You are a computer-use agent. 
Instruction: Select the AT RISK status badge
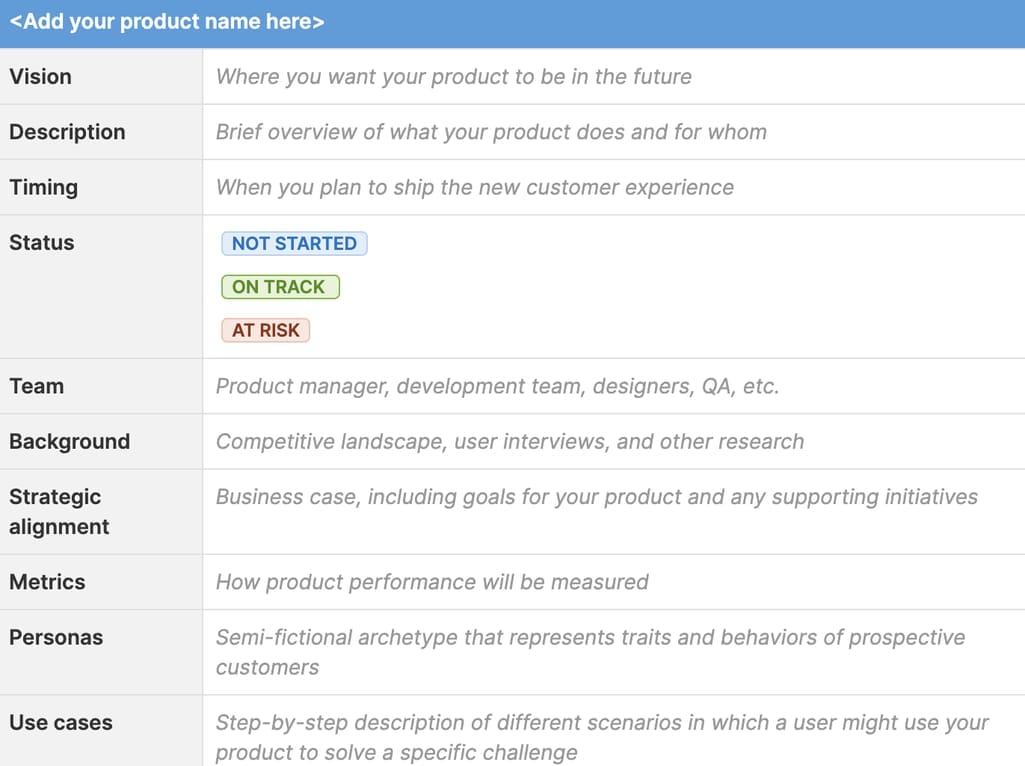(x=266, y=330)
